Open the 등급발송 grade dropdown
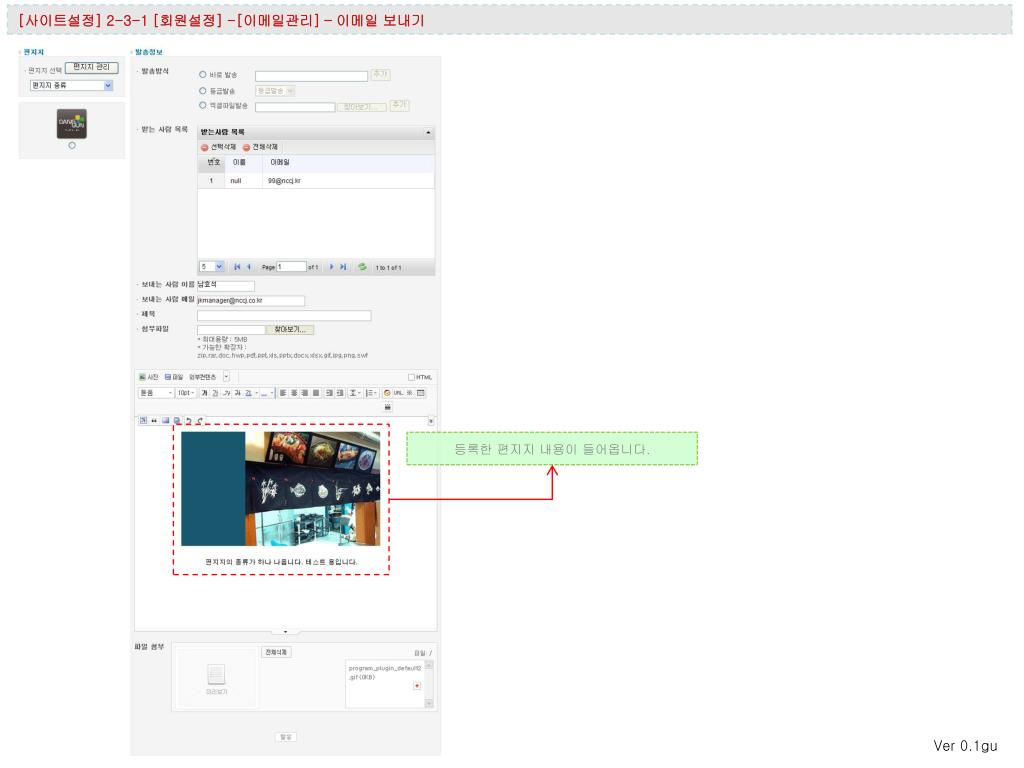Screen dimensions: 1024x768 tap(275, 91)
